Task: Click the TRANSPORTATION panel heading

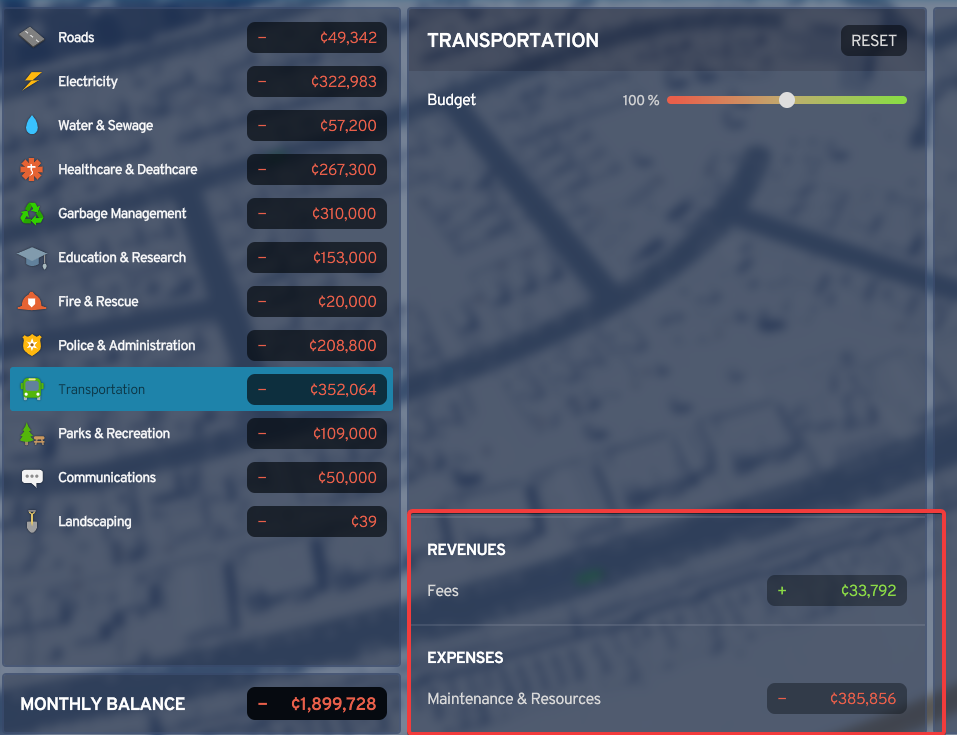Action: pyautogui.click(x=513, y=40)
